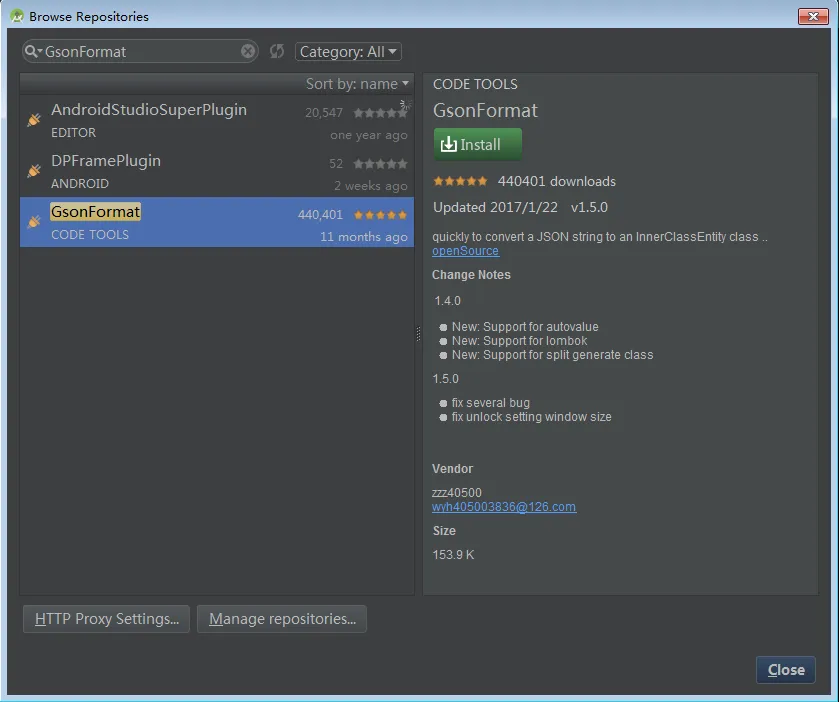Click the splitter handle between panels
Image resolution: width=839 pixels, height=702 pixels.
click(418, 334)
